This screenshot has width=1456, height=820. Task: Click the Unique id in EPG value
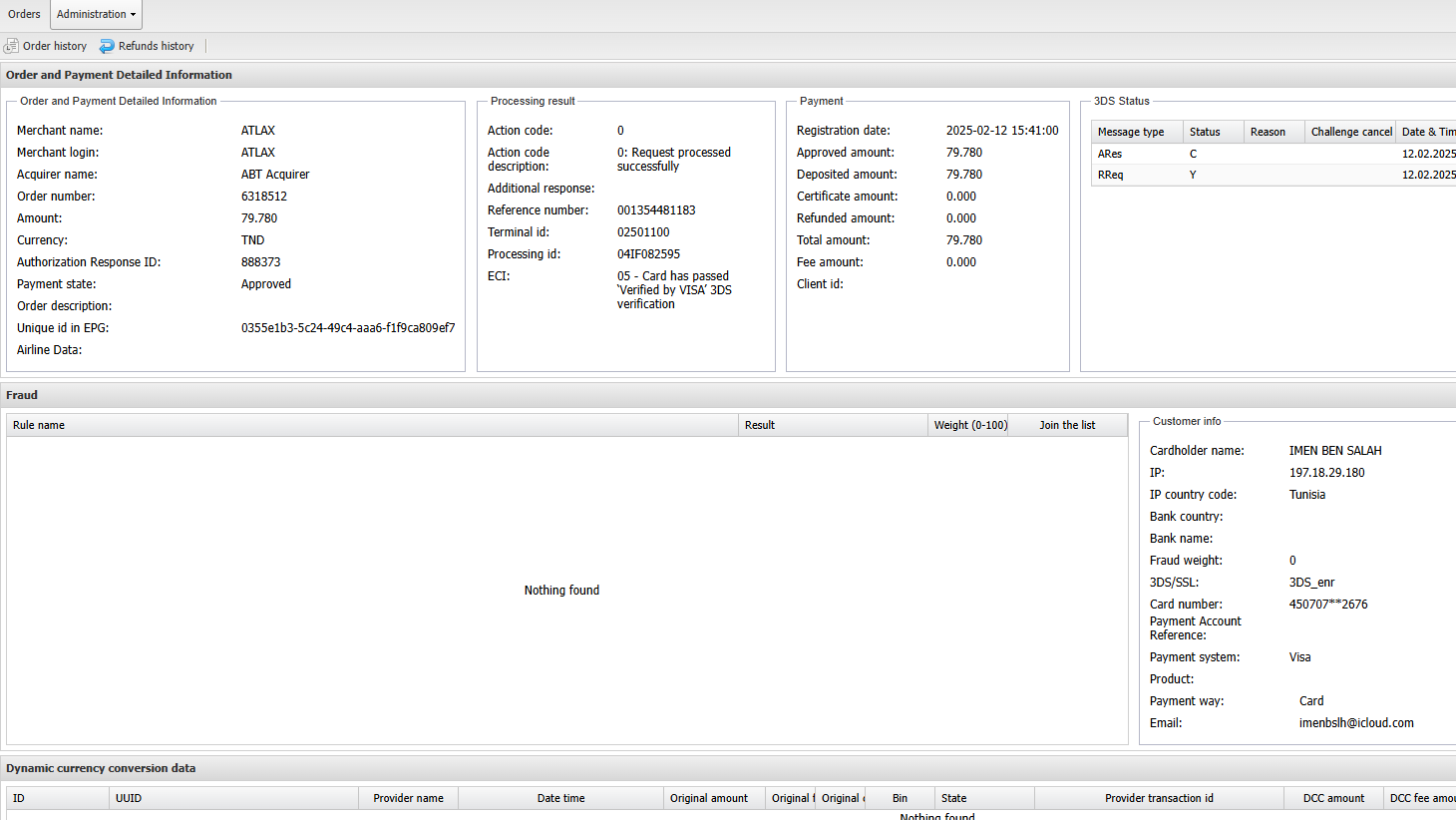pos(348,328)
